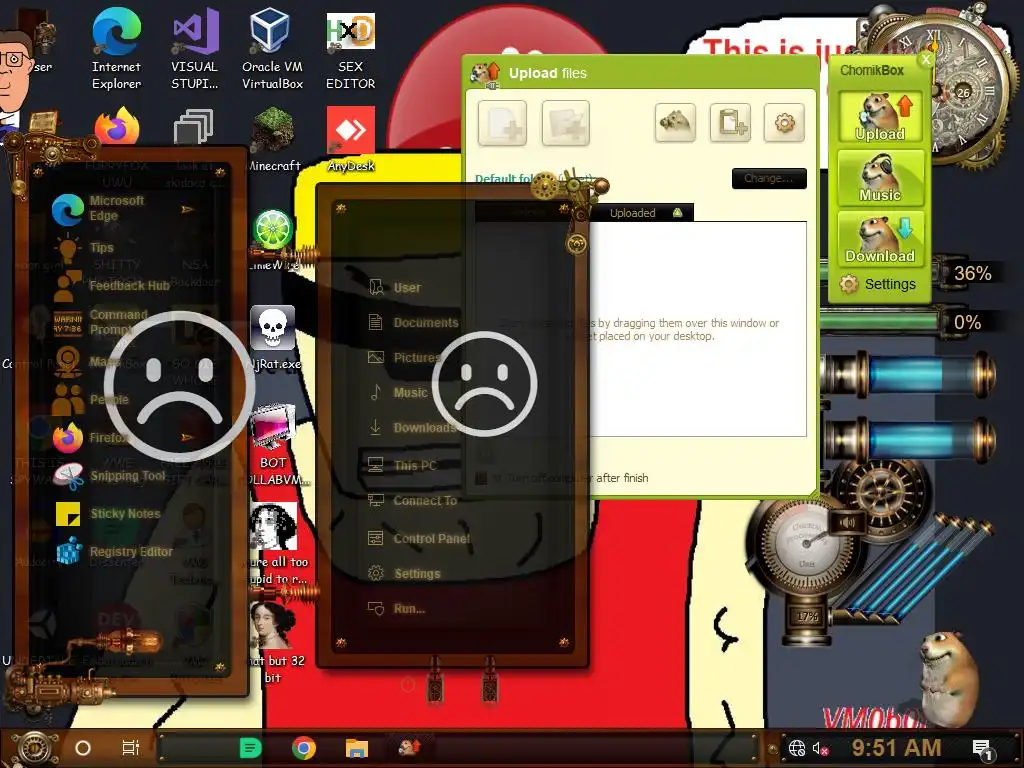Click the hamster icon button in Upload files toolbar
Image resolution: width=1024 pixels, height=768 pixels.
click(x=675, y=122)
